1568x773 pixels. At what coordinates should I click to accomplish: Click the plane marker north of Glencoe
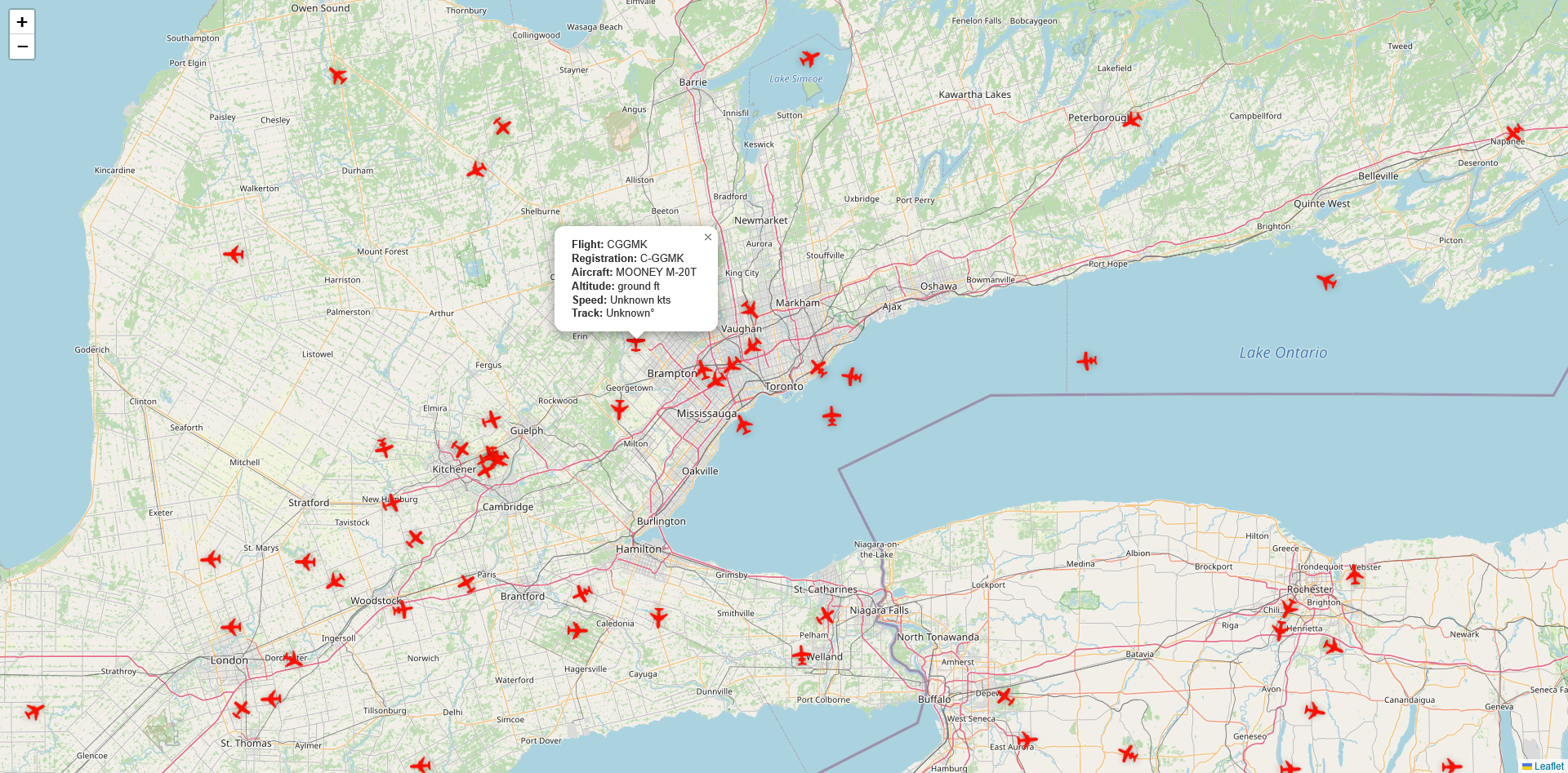coord(34,711)
